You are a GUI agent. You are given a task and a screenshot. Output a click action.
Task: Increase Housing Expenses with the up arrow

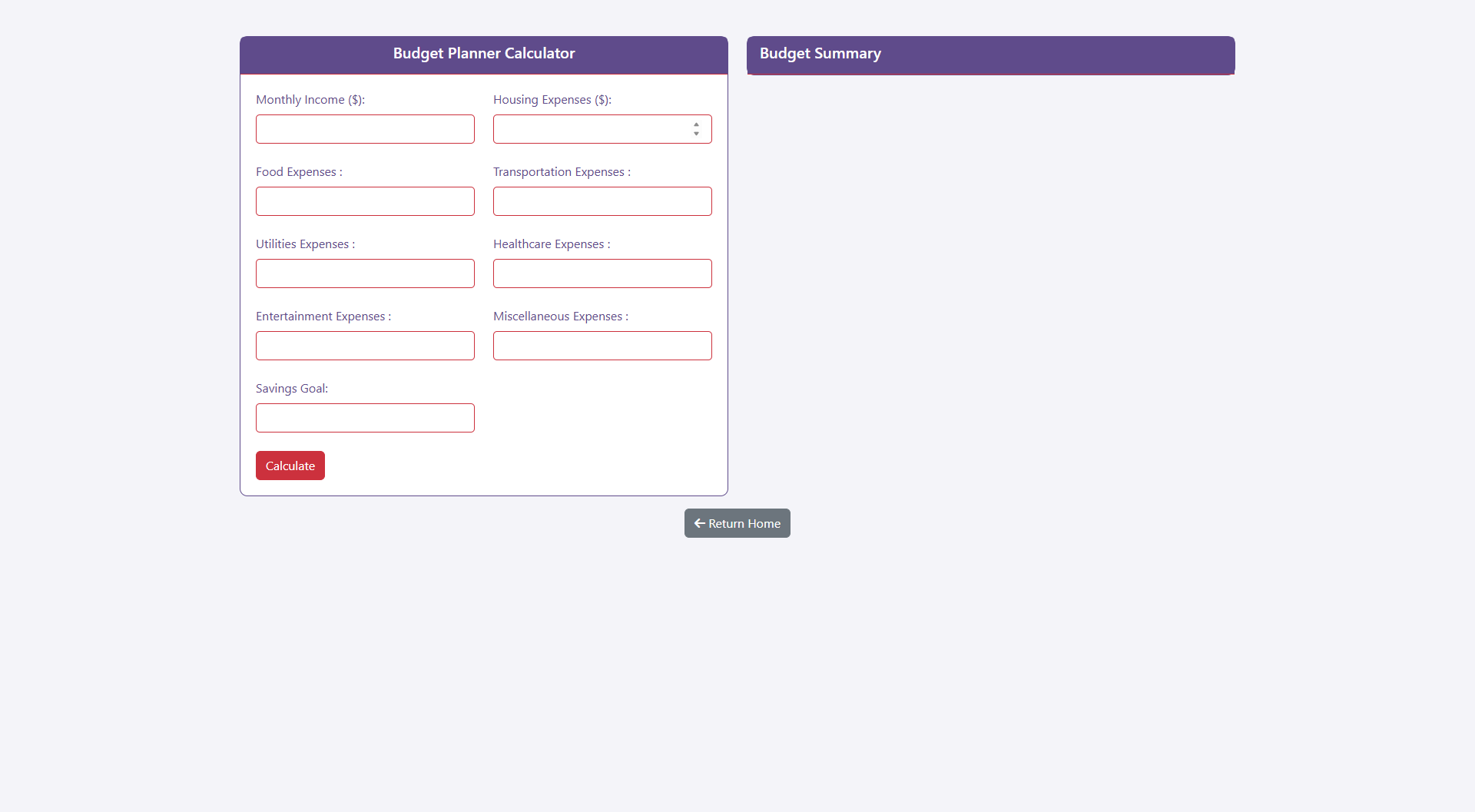coord(696,124)
